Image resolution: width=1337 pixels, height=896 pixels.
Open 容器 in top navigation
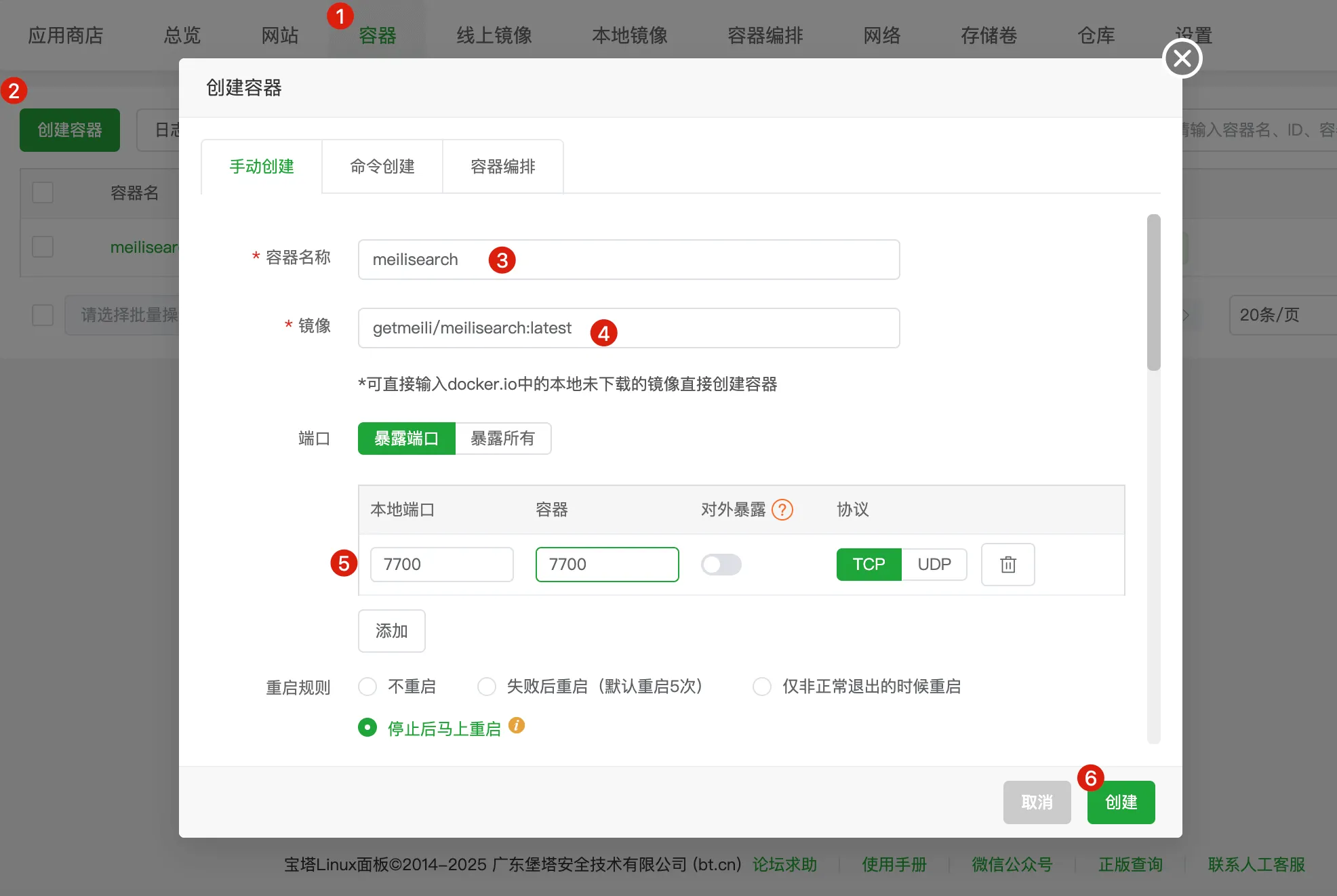point(378,35)
